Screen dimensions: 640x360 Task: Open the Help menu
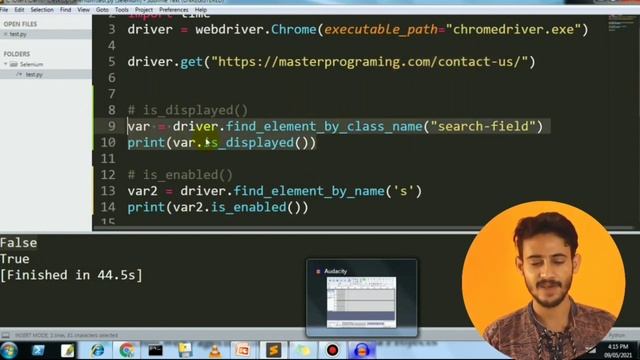click(201, 9)
